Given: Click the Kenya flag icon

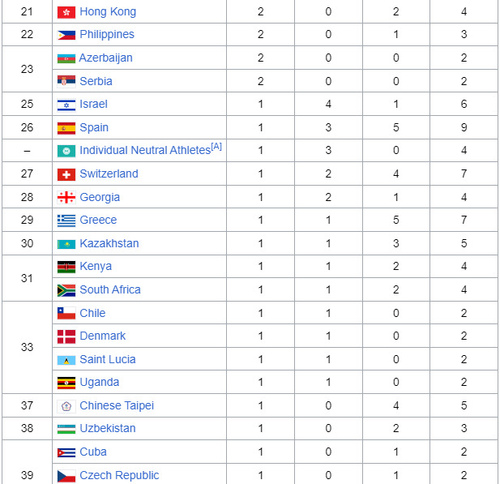Looking at the screenshot, I should 66,267.
